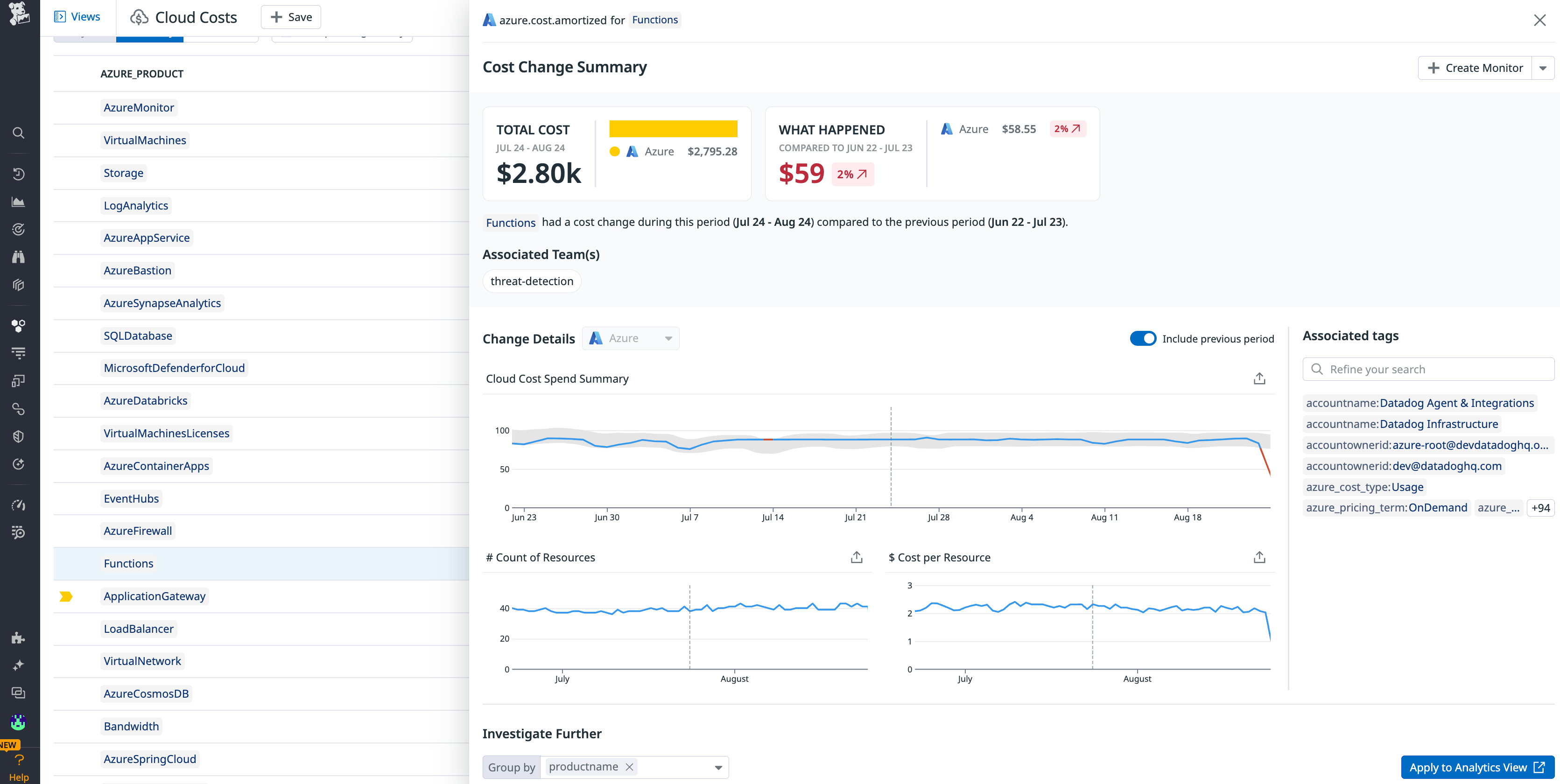Open the Create Monitor dropdown arrow
Viewport: 1560px width, 784px height.
(1542, 68)
